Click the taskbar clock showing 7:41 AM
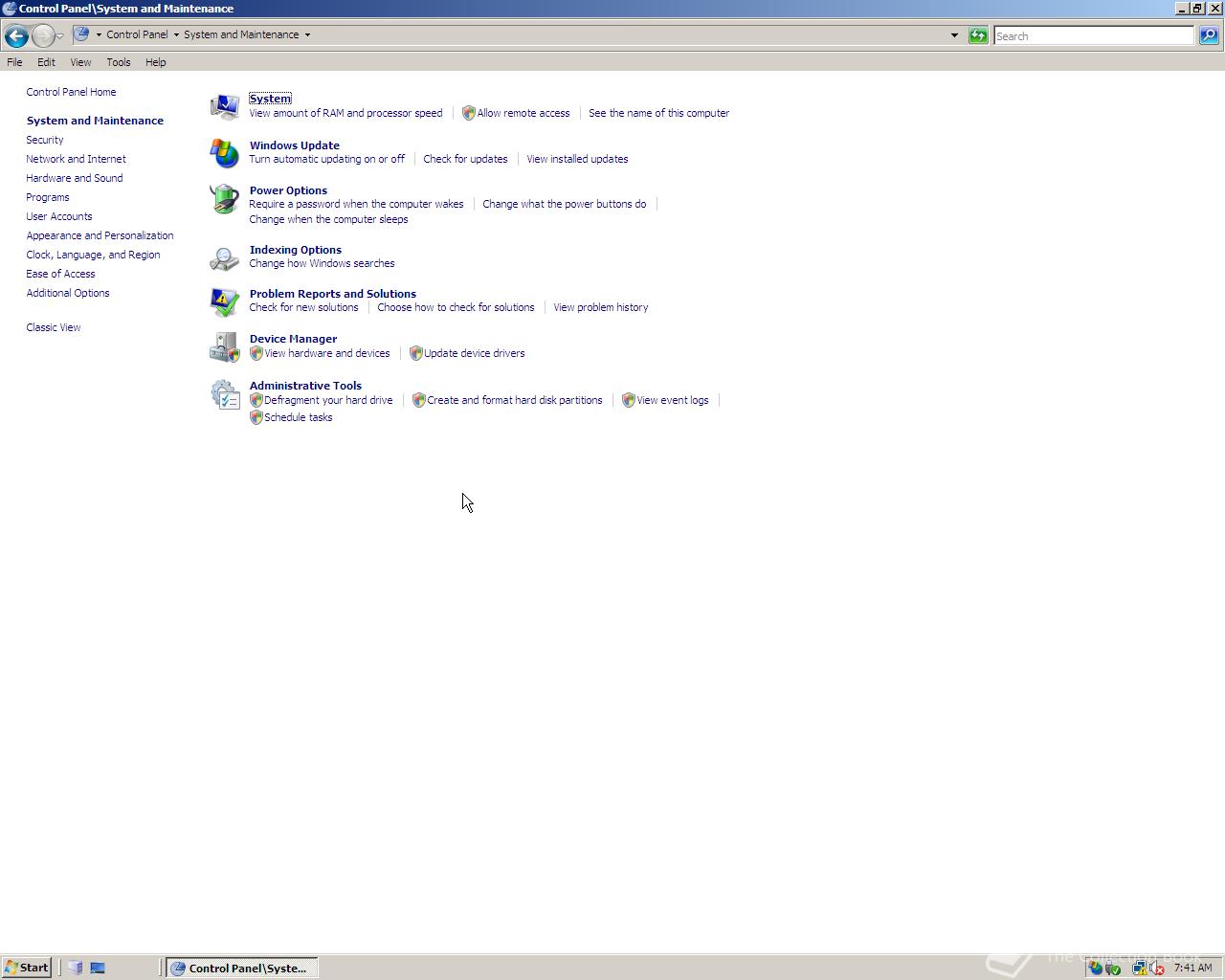 [1192, 968]
